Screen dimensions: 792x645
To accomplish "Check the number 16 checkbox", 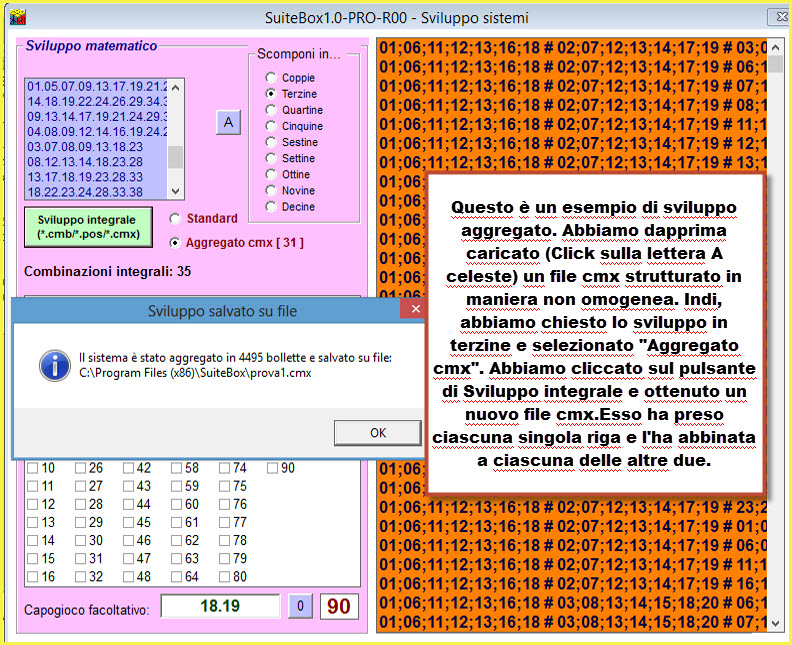I will (x=34, y=576).
